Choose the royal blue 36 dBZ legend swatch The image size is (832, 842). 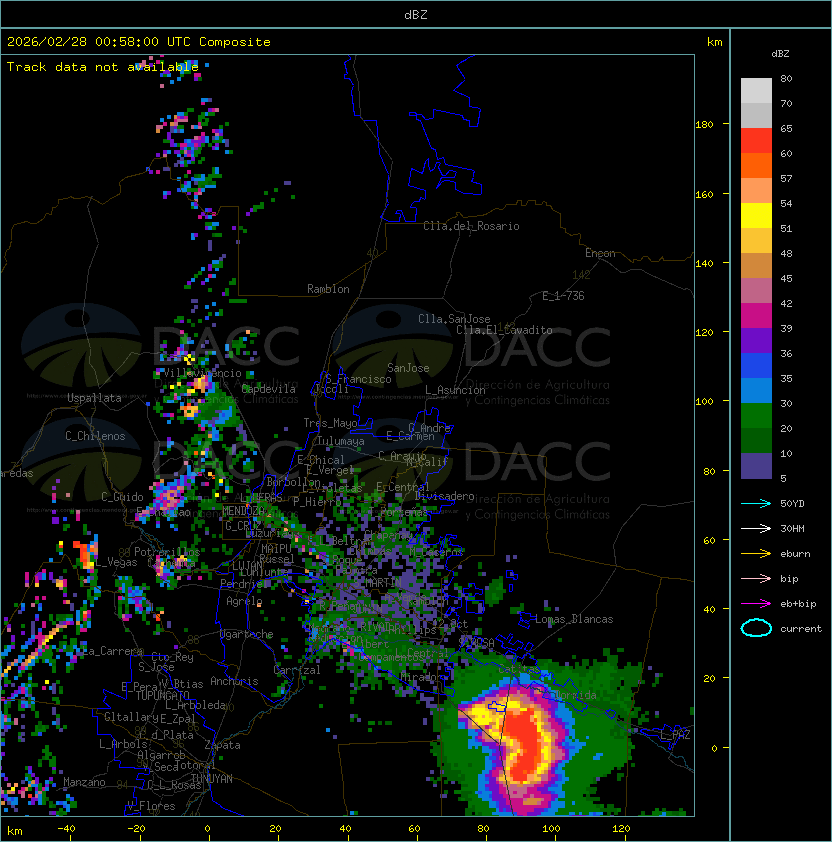click(756, 366)
